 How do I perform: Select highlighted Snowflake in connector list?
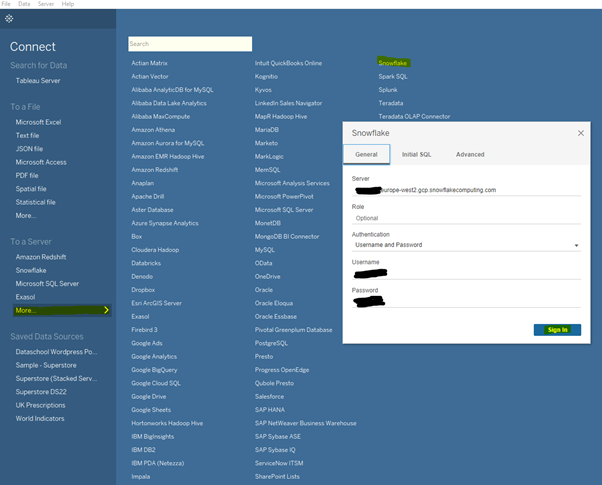(x=393, y=63)
